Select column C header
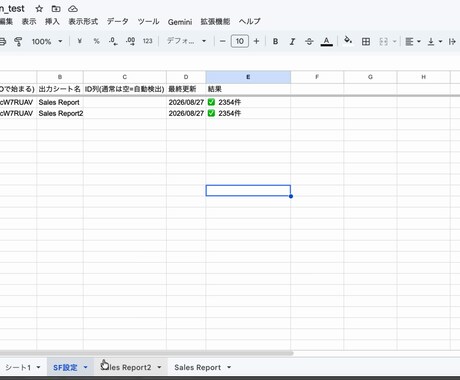460x380 pixels. (x=125, y=77)
